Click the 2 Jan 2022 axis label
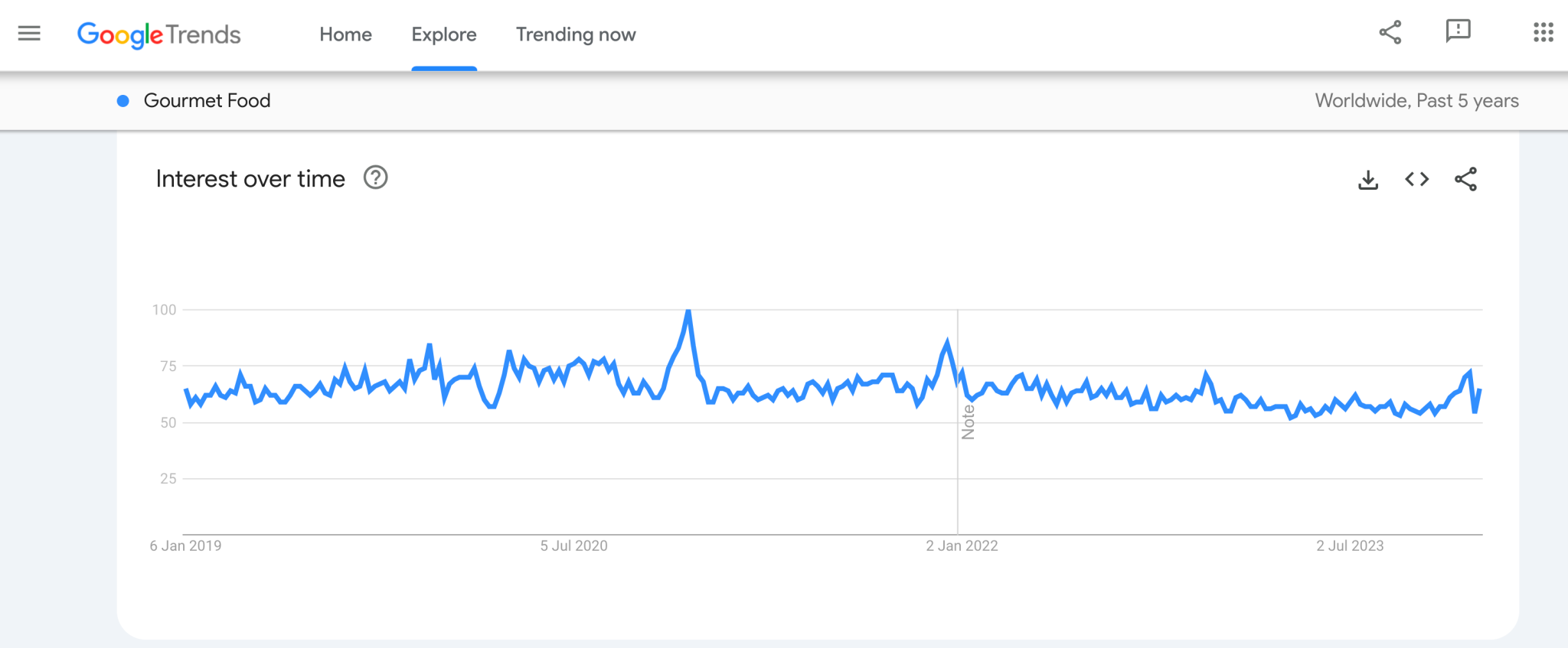 [x=962, y=545]
